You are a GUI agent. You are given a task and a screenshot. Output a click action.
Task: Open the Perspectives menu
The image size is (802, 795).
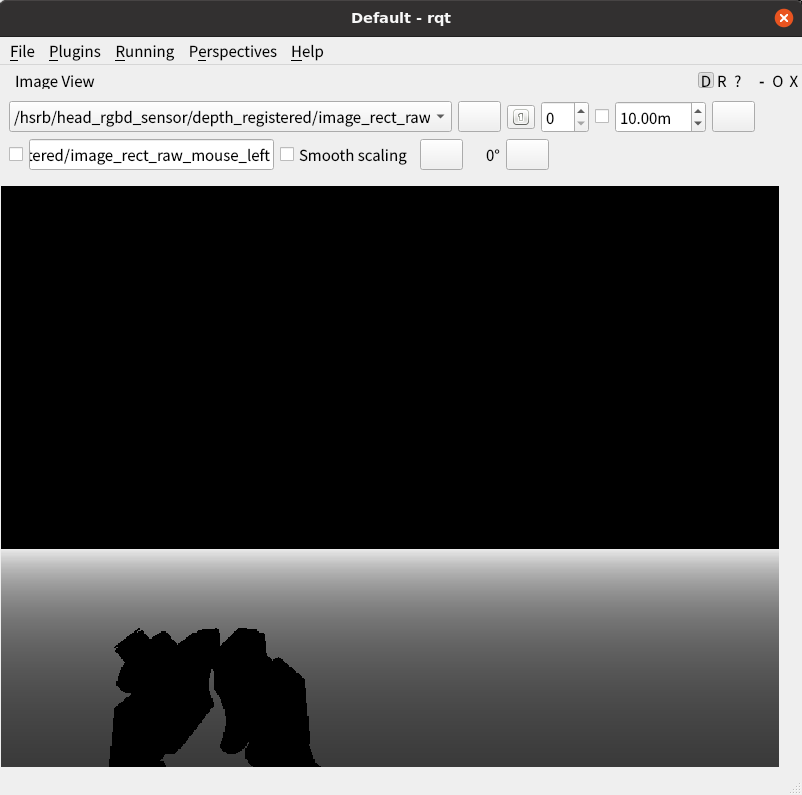click(232, 51)
